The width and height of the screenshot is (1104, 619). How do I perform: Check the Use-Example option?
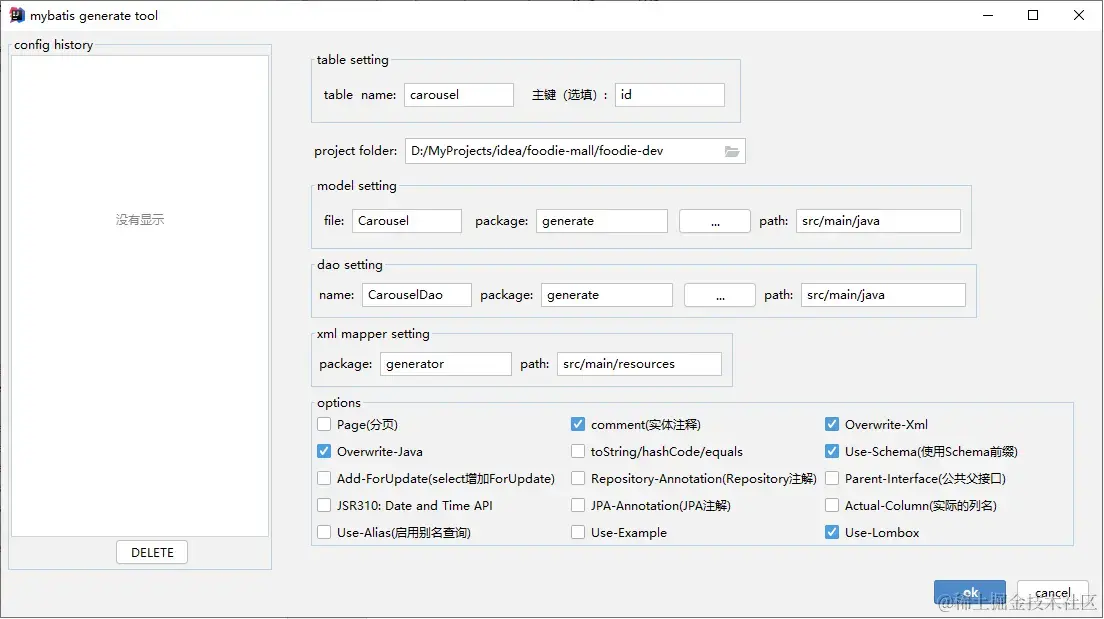tap(578, 532)
